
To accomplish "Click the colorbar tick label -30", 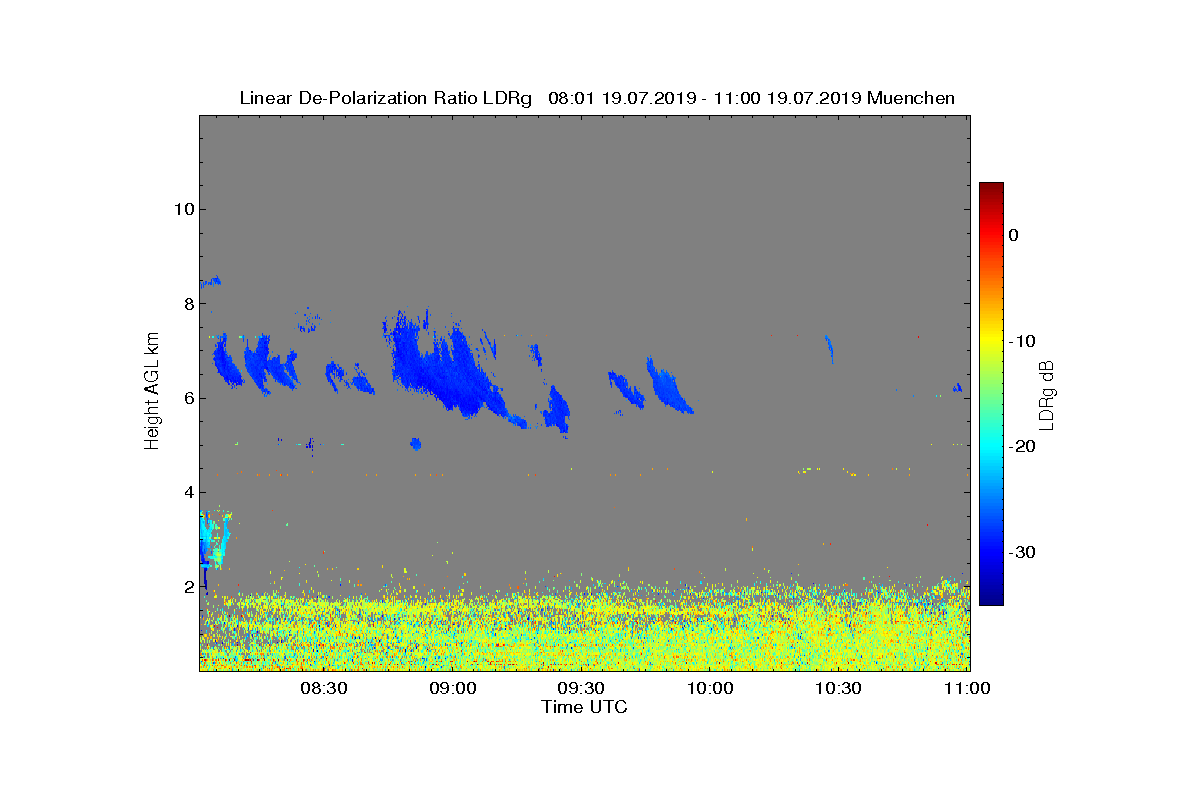I will click(x=1021, y=553).
